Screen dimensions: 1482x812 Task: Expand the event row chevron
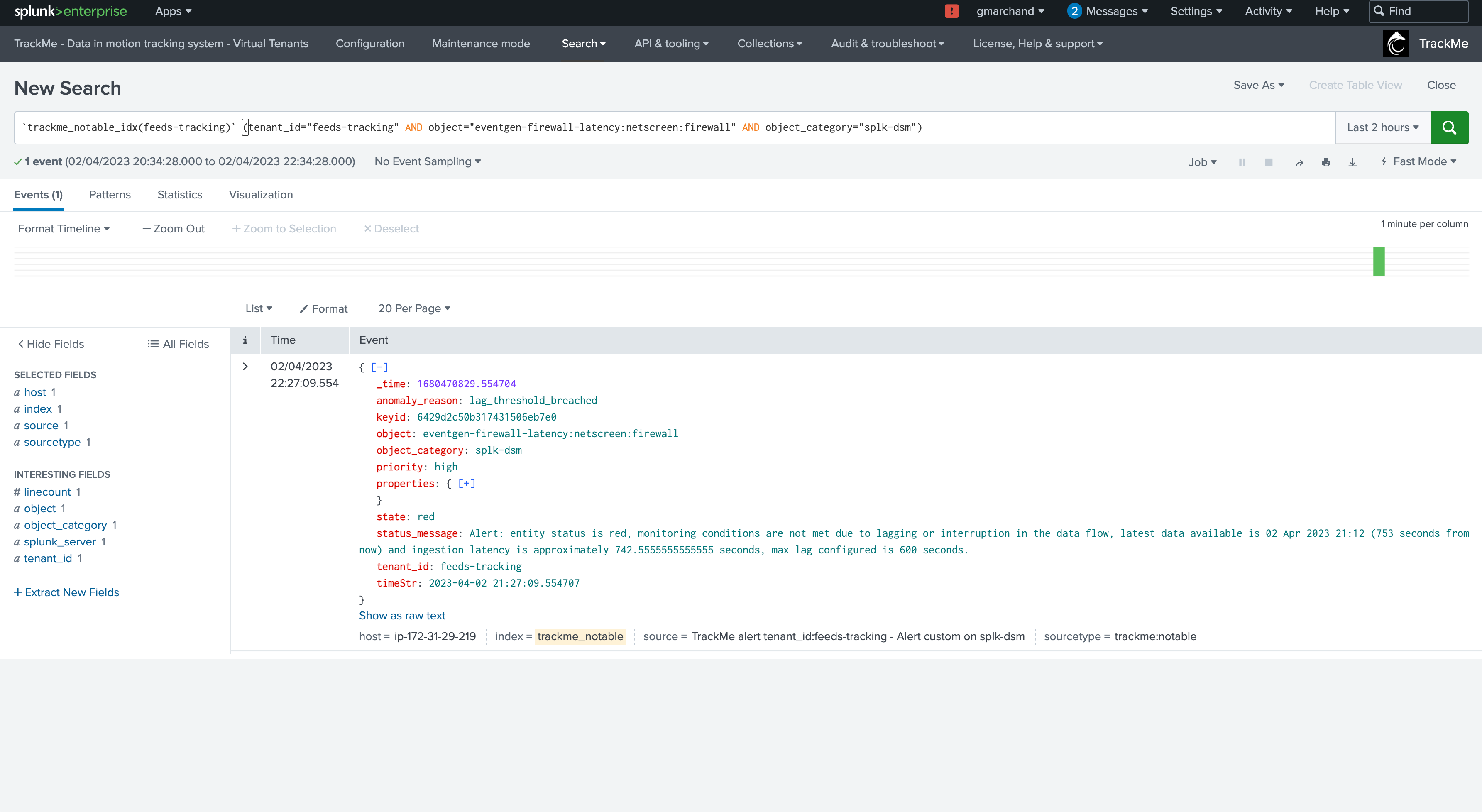point(245,367)
